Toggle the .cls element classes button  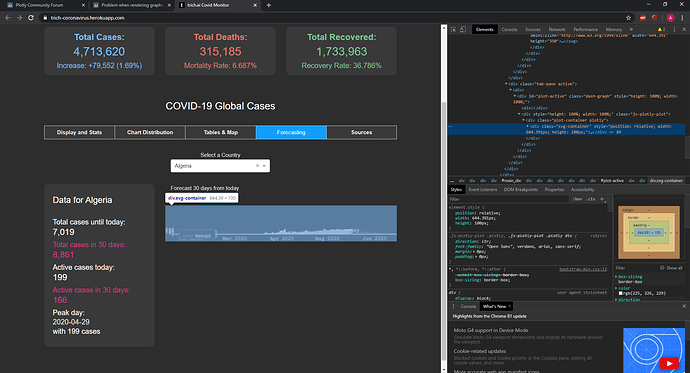[x=591, y=199]
